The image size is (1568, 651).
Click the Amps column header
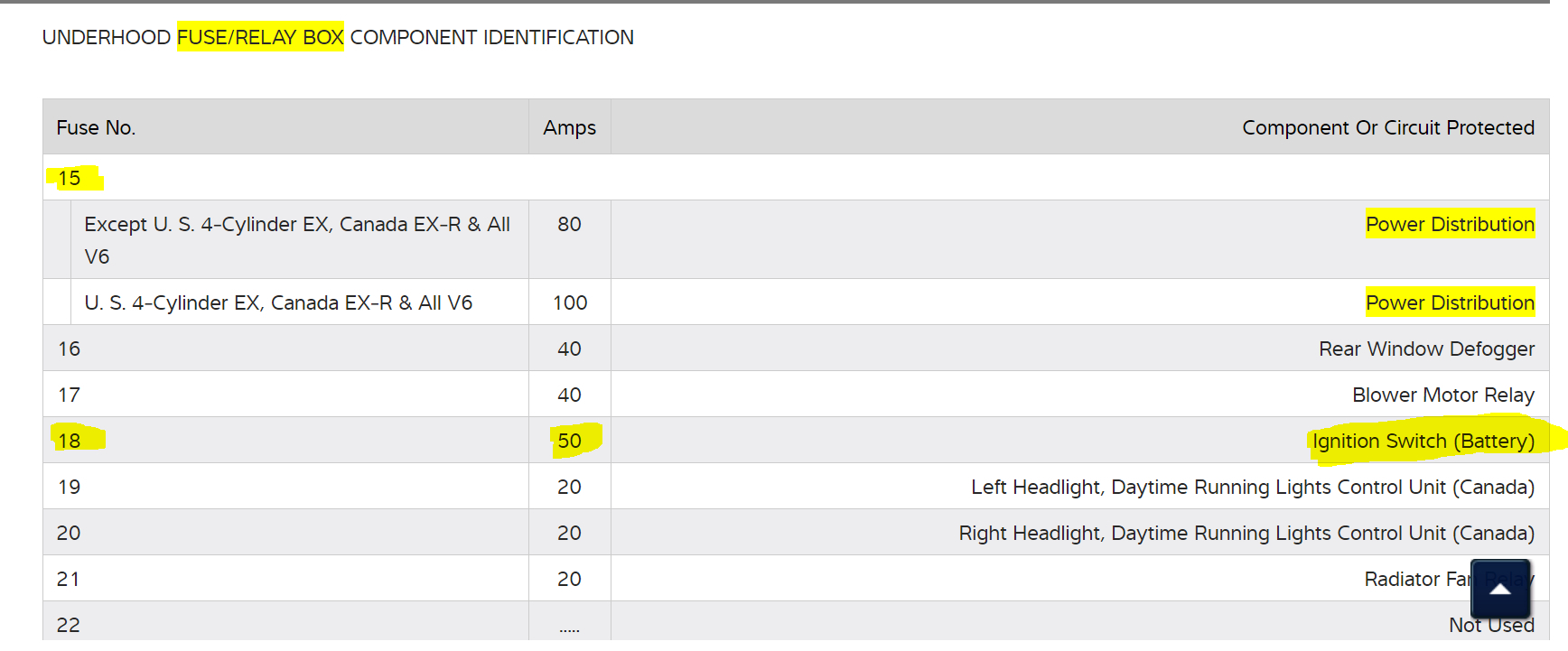point(569,127)
